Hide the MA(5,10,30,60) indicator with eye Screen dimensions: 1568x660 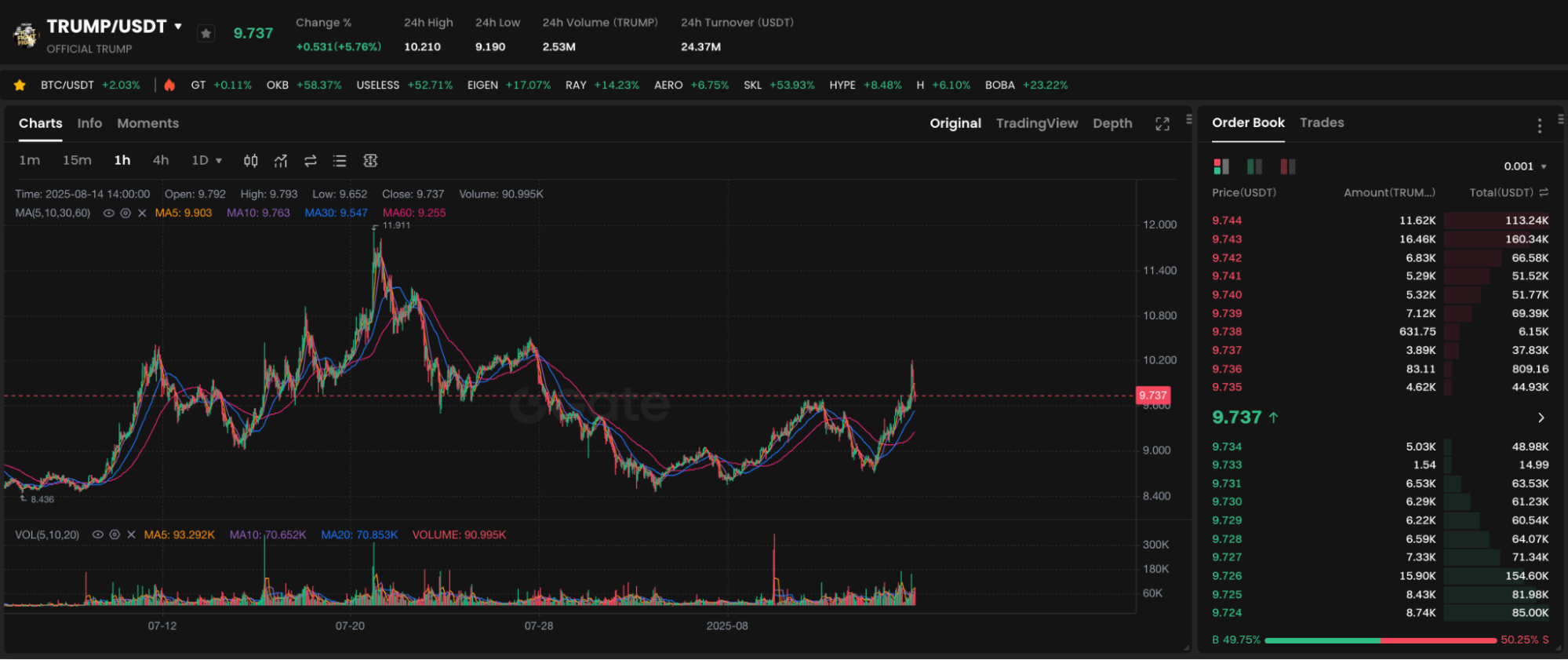click(x=109, y=213)
